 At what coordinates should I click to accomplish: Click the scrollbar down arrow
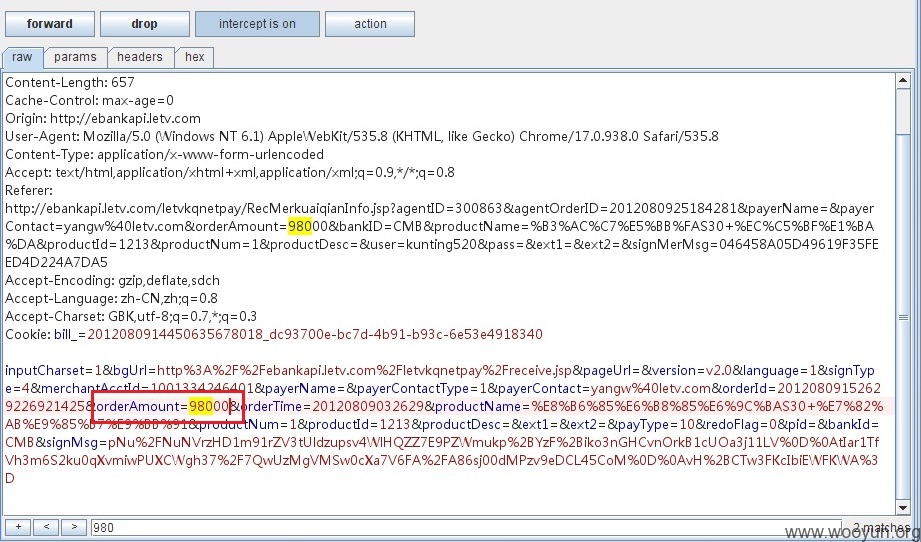click(x=903, y=507)
